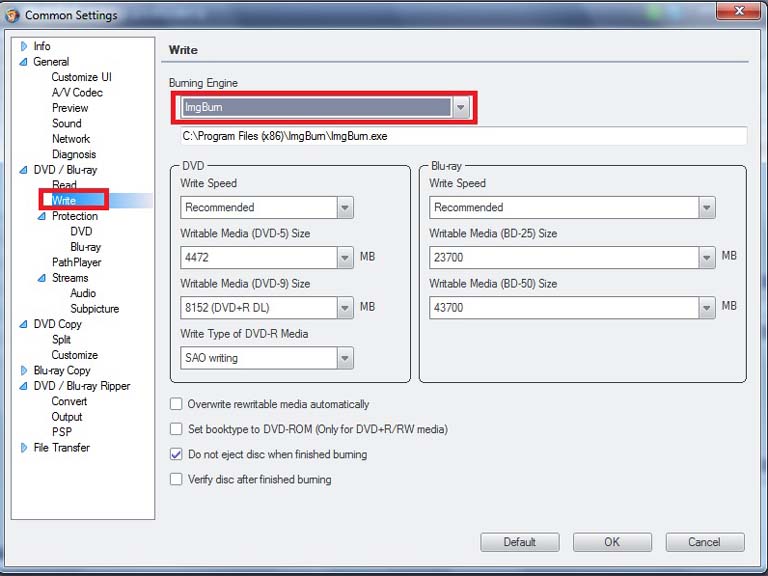Open Writable Media (BD-25) Size dropdown
Screen dimensions: 768x576
(707, 258)
